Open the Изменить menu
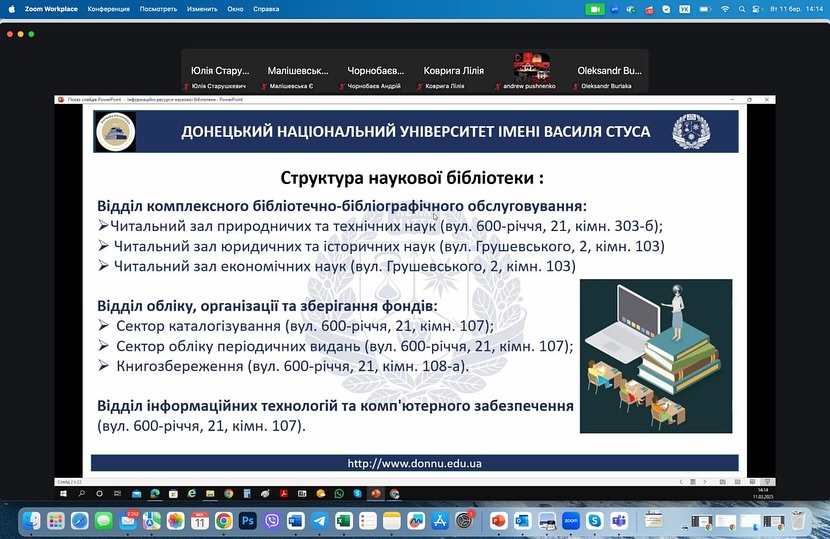The width and height of the screenshot is (830, 539). coord(202,9)
